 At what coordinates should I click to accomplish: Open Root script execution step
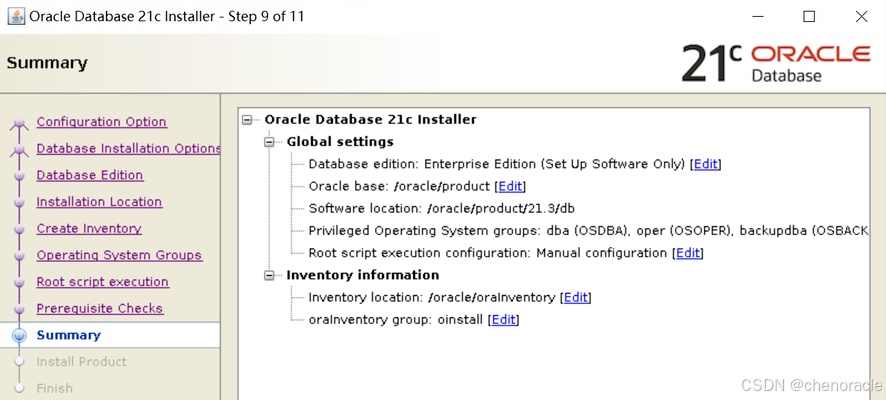pos(102,281)
